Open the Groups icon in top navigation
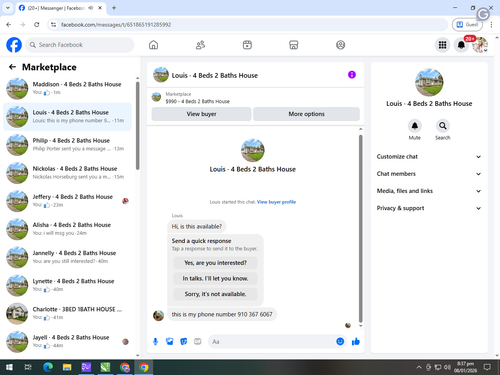 pos(340,45)
